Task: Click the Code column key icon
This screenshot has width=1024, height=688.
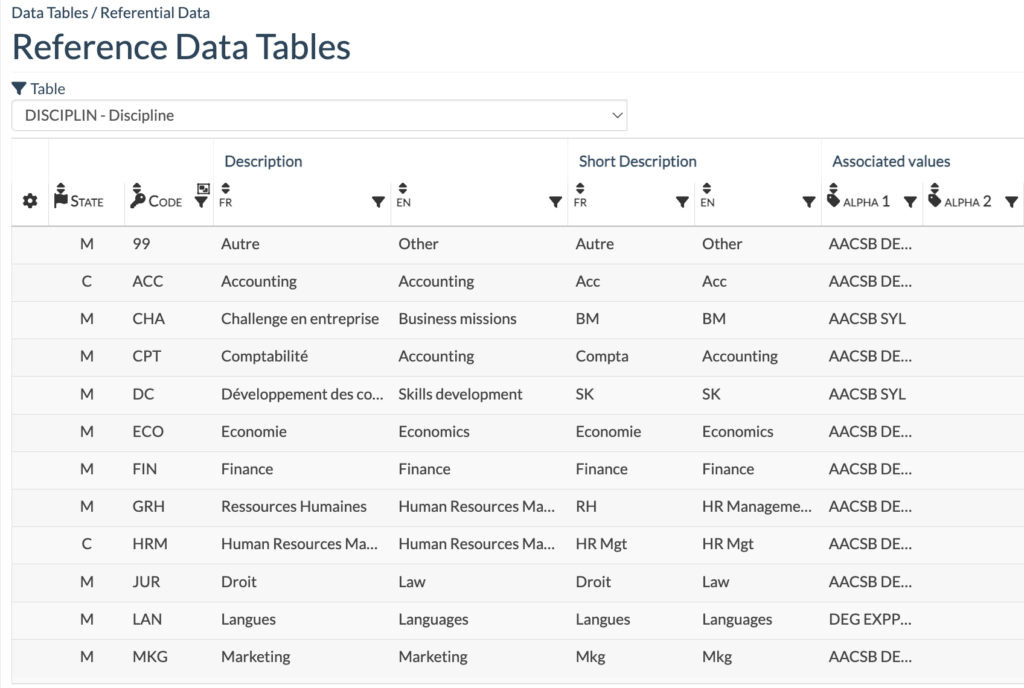Action: coord(138,200)
